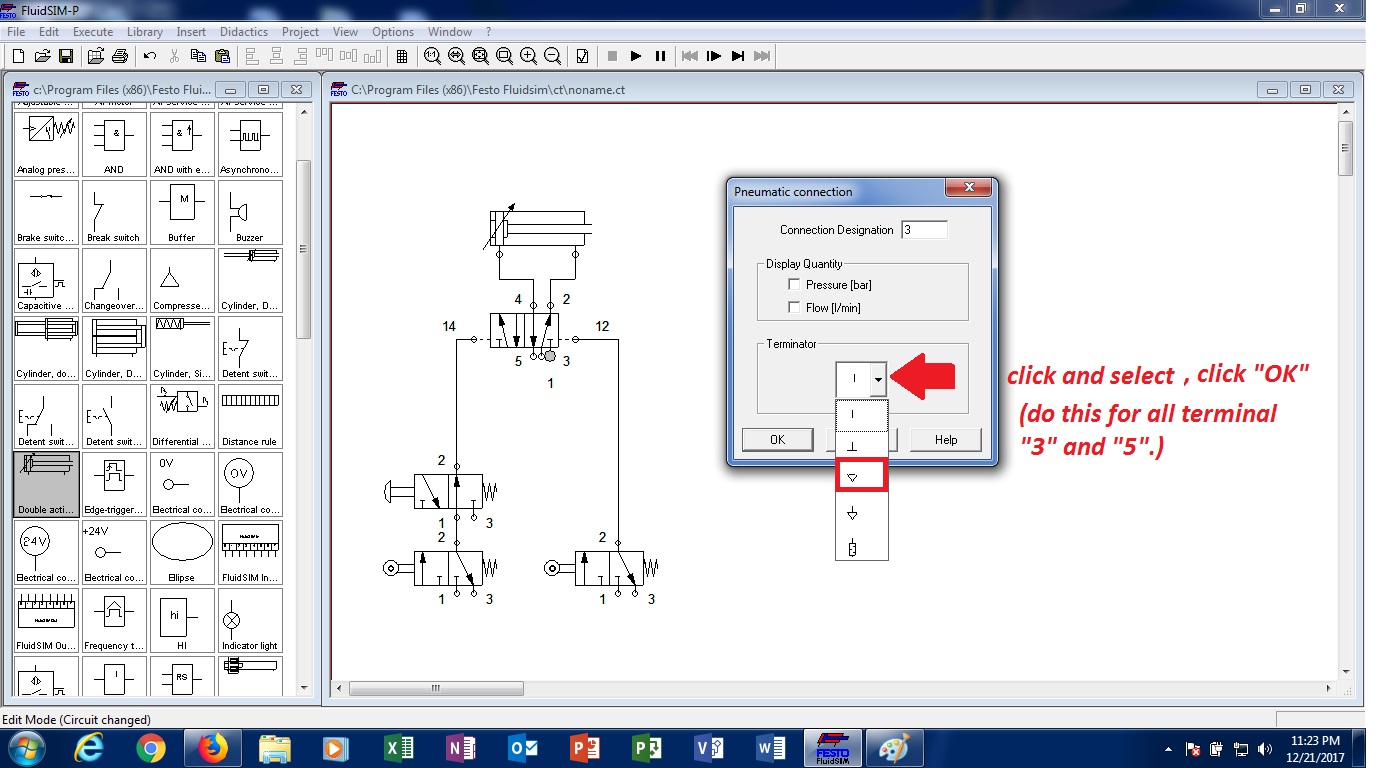The image size is (1384, 768).
Task: Open the Didactics menu
Action: tap(244, 32)
